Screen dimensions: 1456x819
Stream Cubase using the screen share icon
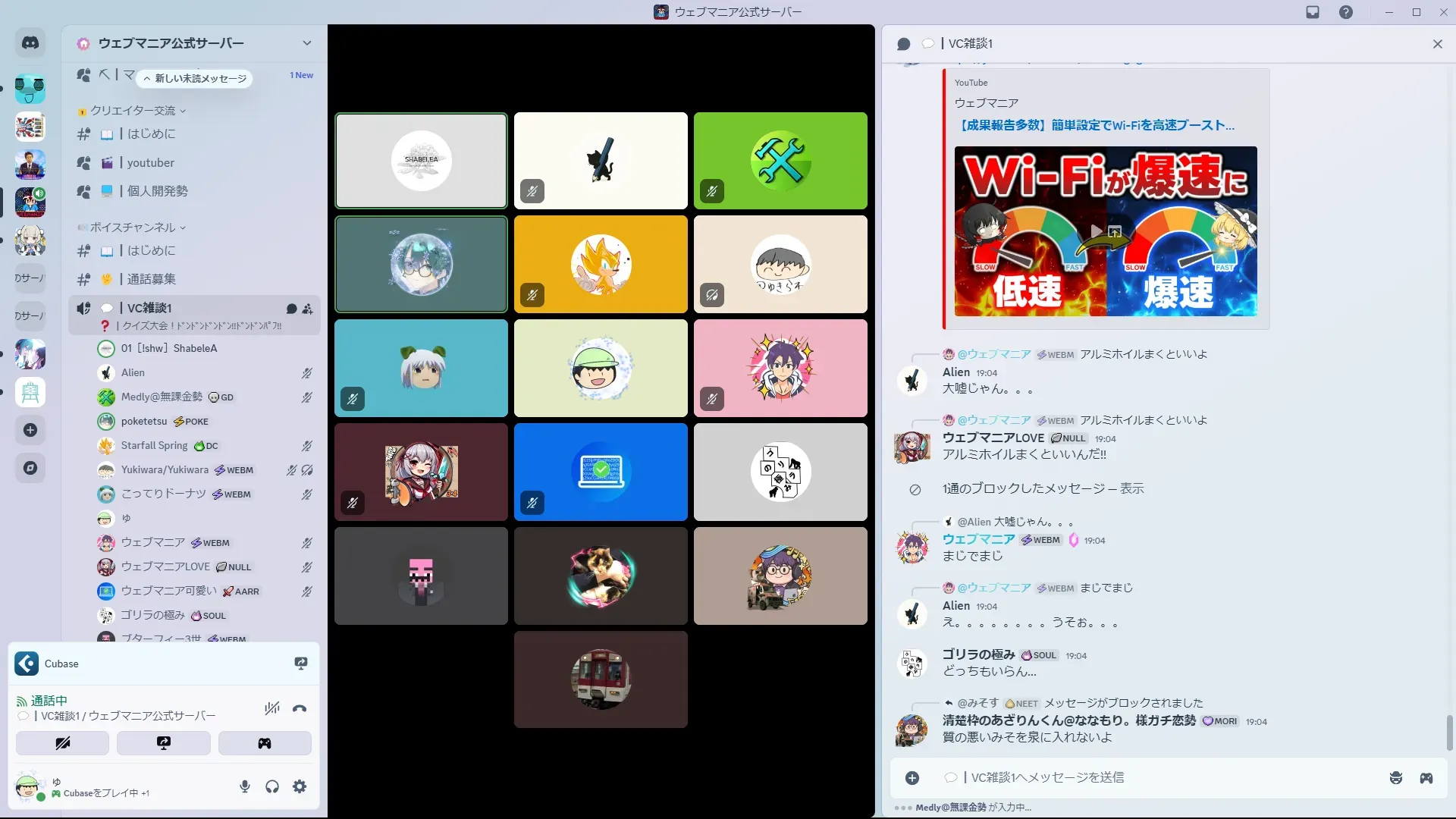[x=301, y=664]
